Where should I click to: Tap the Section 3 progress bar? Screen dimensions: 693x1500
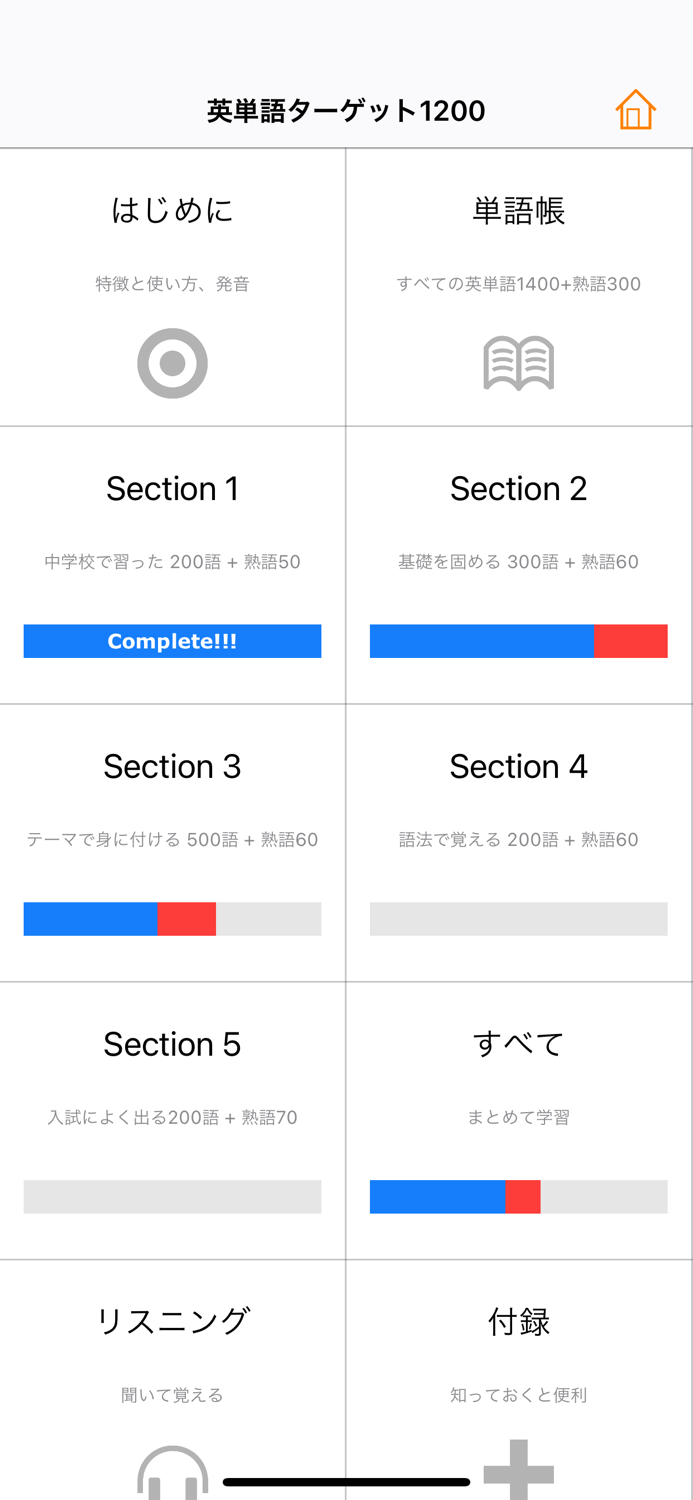coord(172,918)
